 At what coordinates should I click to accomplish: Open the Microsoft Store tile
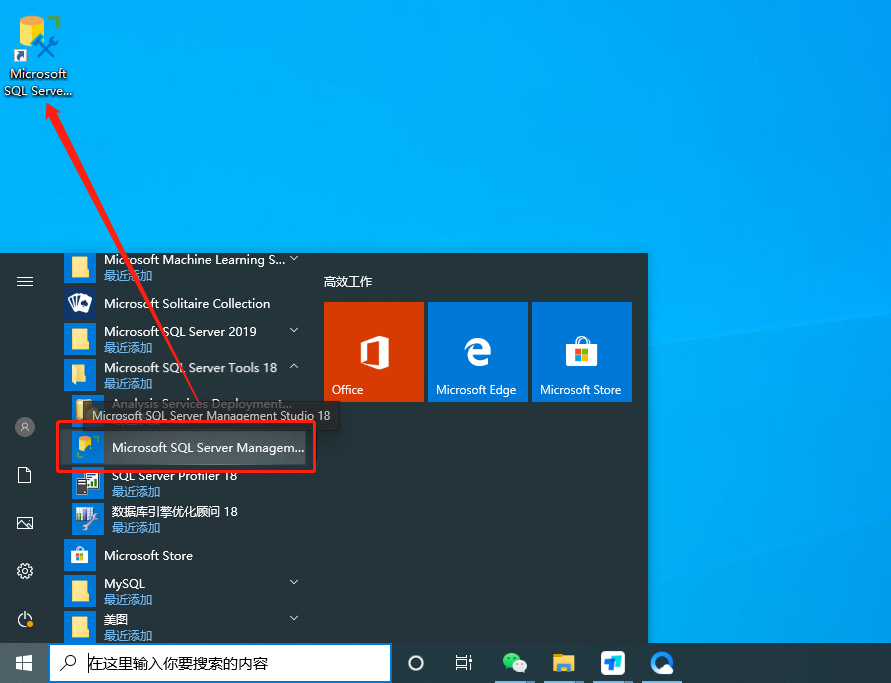582,352
